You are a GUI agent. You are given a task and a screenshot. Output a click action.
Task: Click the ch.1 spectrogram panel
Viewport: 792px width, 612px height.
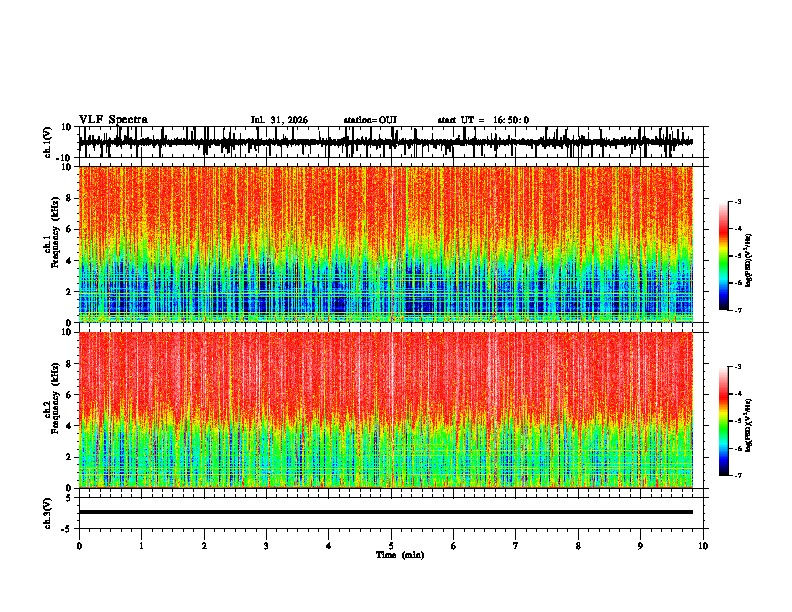386,244
